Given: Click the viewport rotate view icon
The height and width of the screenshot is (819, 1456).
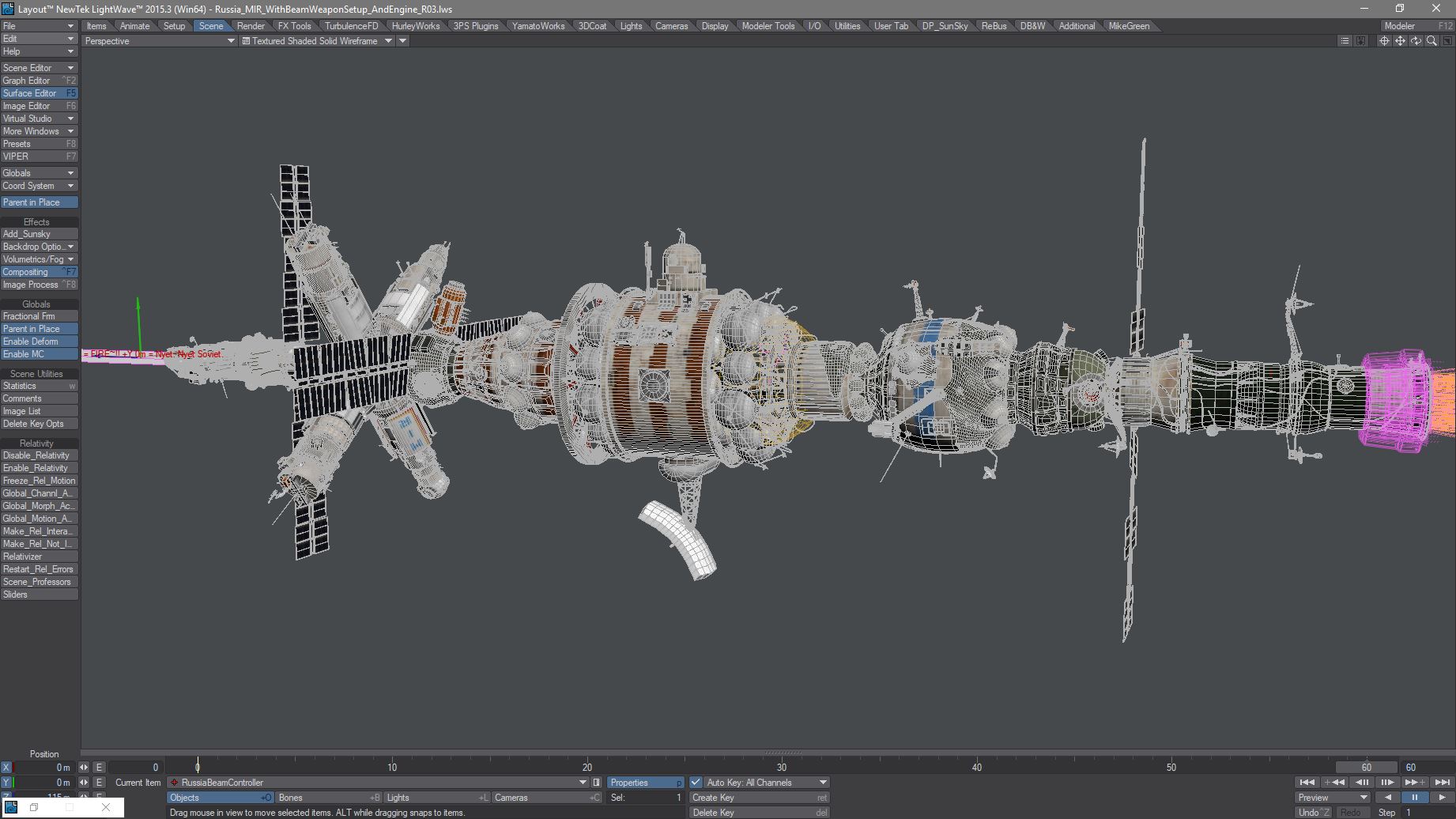Looking at the screenshot, I should pyautogui.click(x=1415, y=41).
